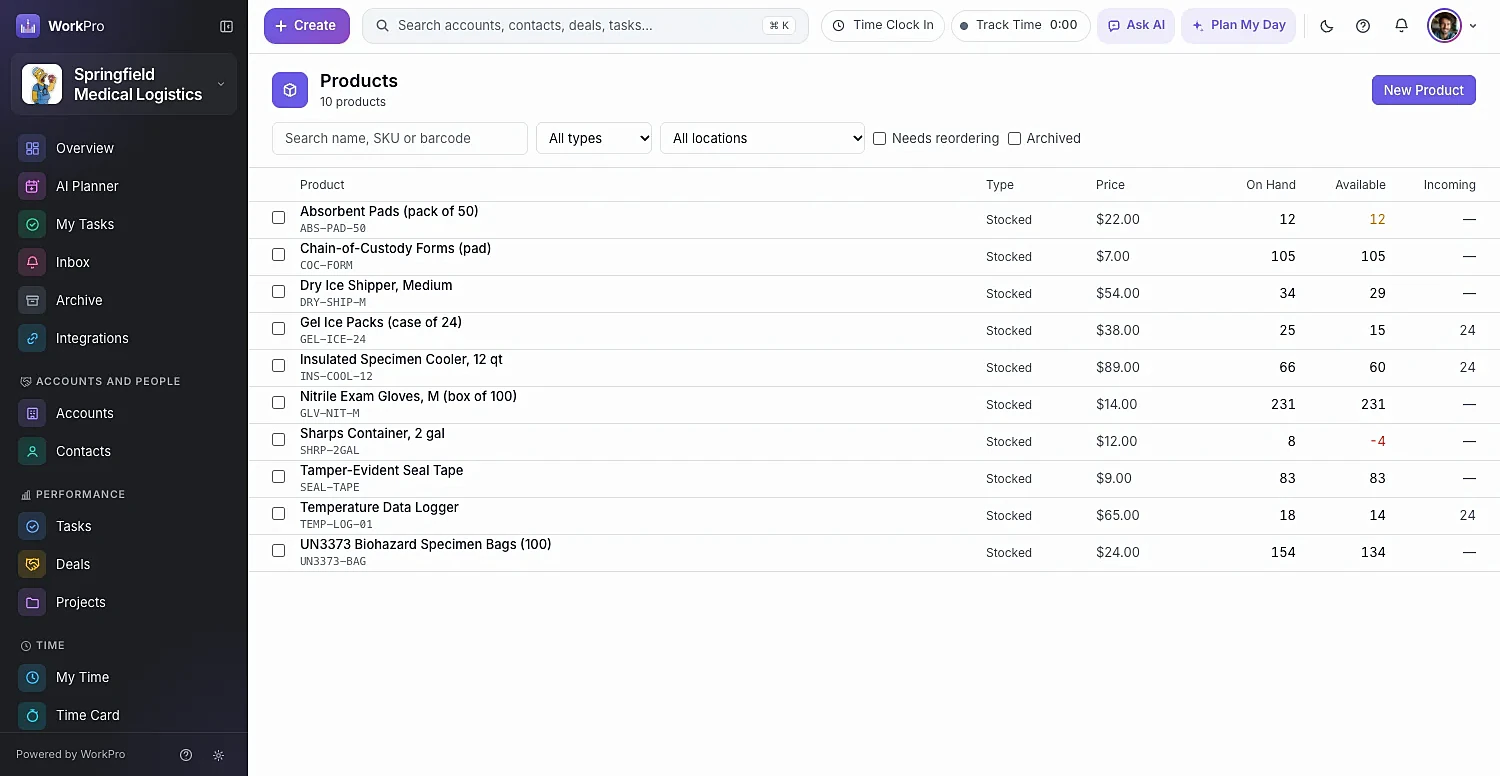1500x776 pixels.
Task: Click Plan My Day
Action: (1239, 26)
